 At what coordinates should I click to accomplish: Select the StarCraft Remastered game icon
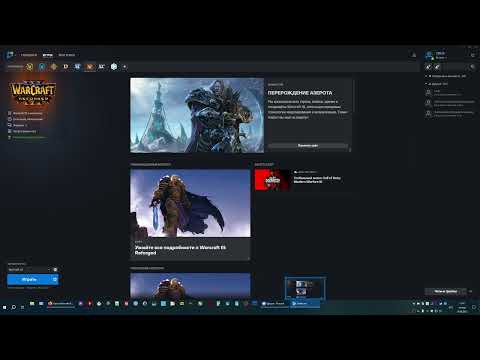(102, 67)
